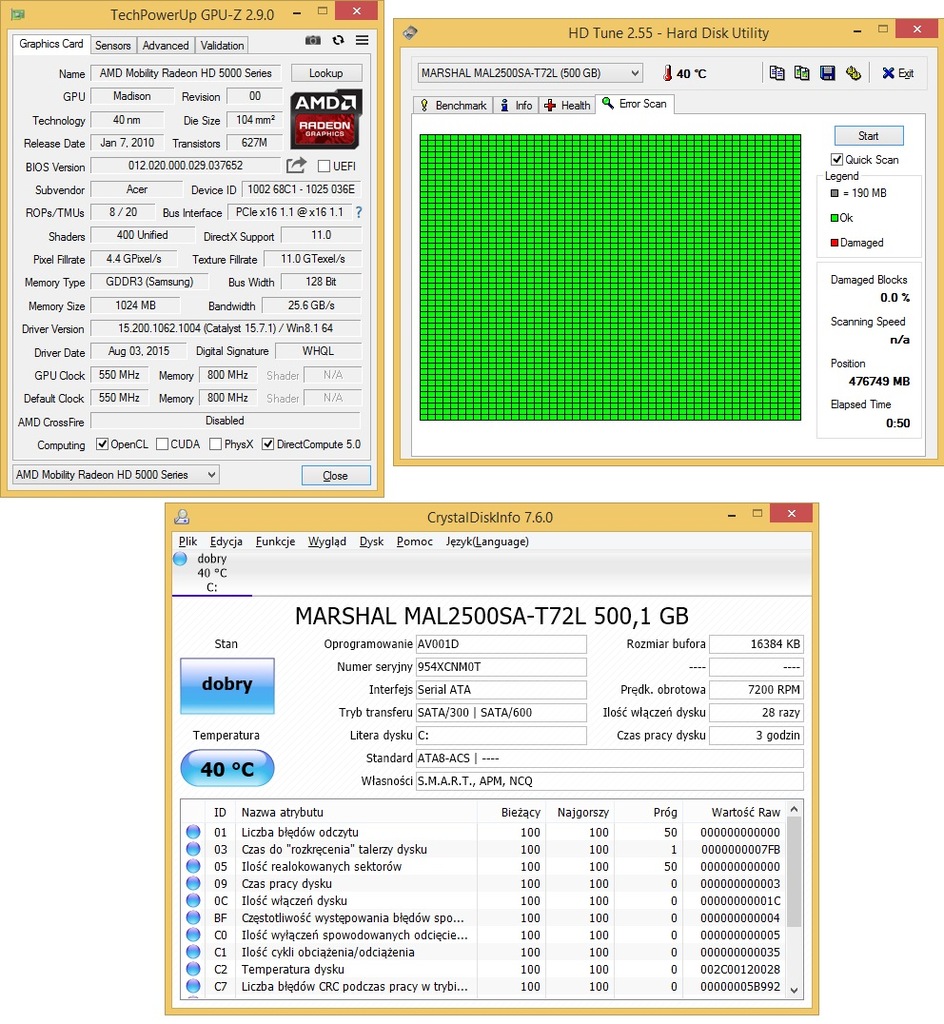Click the 40 °C temperature button

tap(227, 769)
